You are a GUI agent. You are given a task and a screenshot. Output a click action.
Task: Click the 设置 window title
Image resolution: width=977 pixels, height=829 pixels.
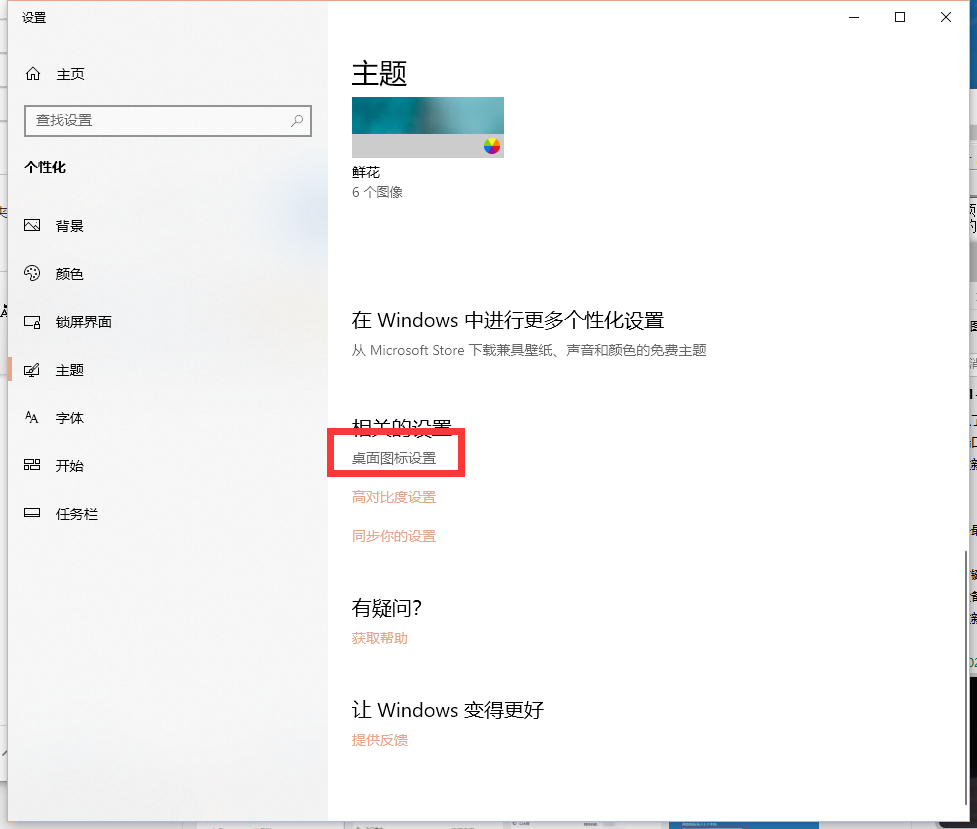[x=33, y=17]
